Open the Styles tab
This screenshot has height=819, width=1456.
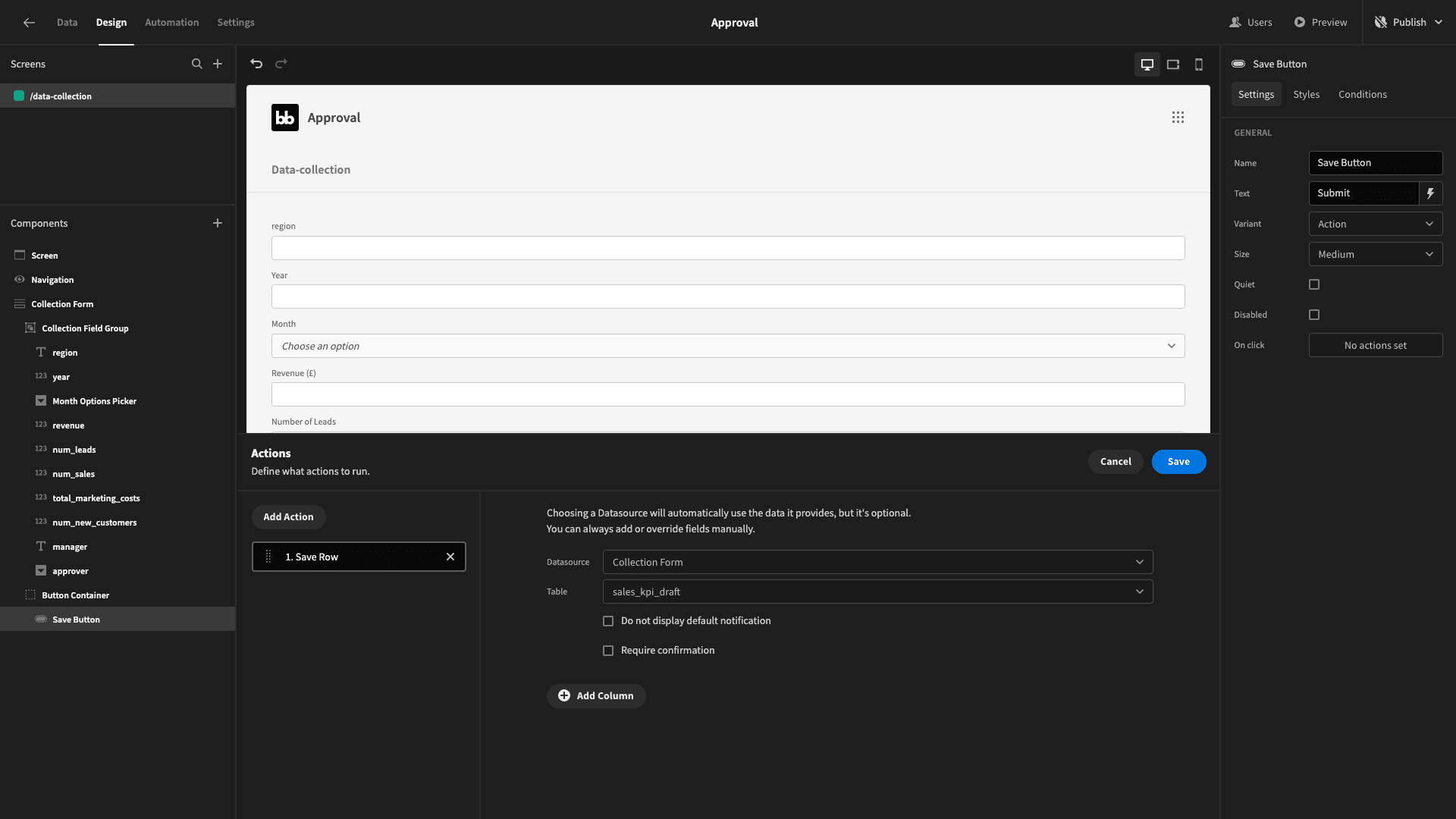[x=1306, y=94]
